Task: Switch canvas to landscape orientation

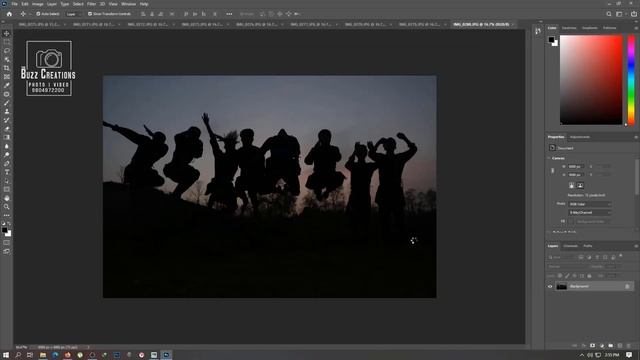Action: [x=580, y=185]
